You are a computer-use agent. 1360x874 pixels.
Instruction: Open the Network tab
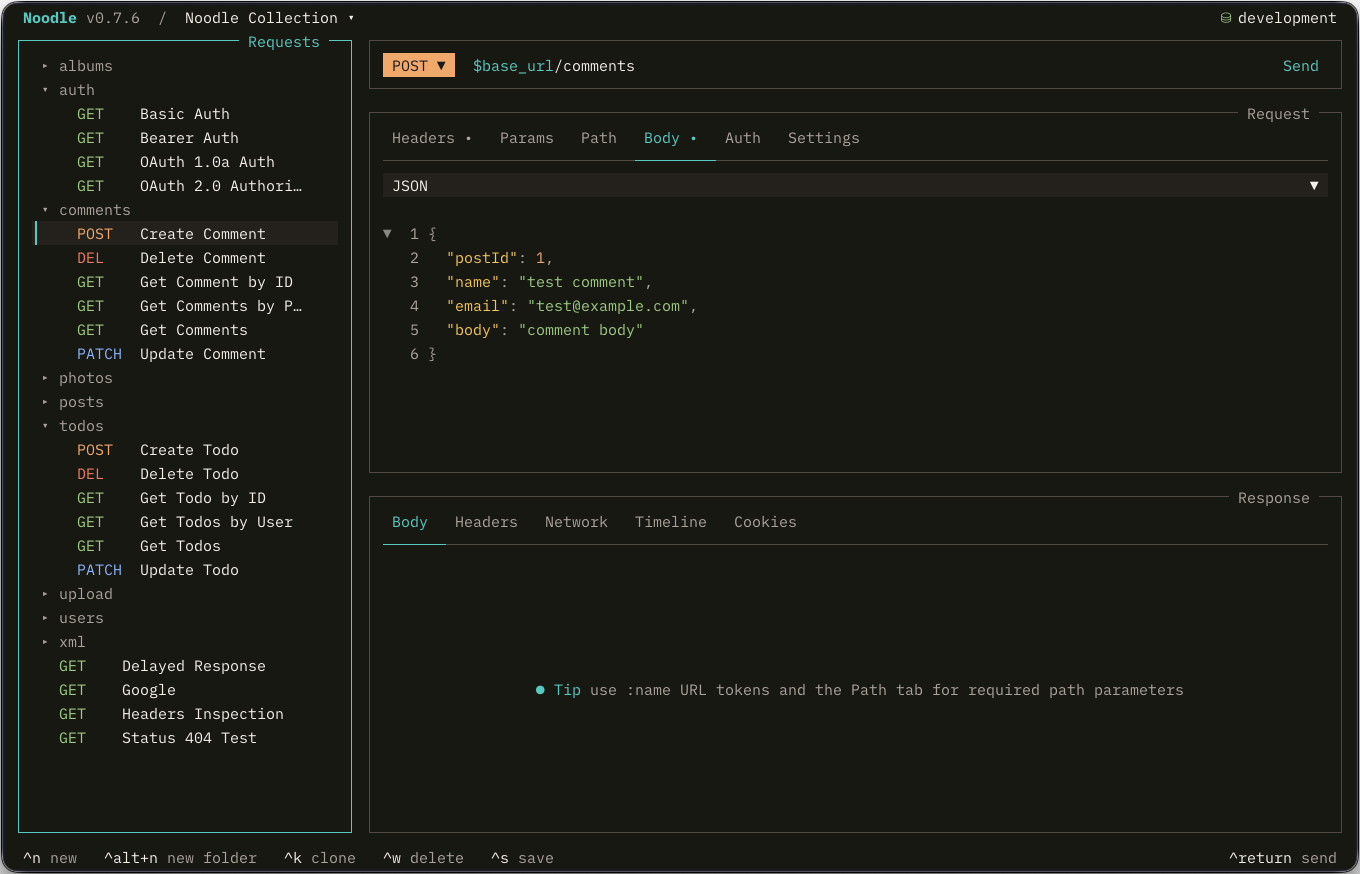point(576,522)
